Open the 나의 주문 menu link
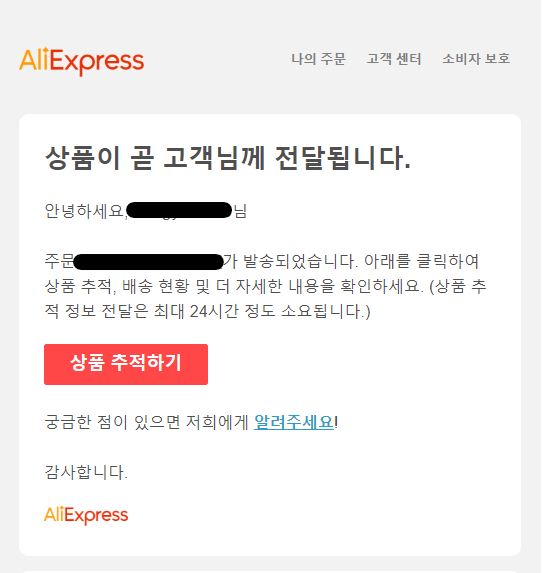Viewport: 542px width, 573px height. pos(318,59)
